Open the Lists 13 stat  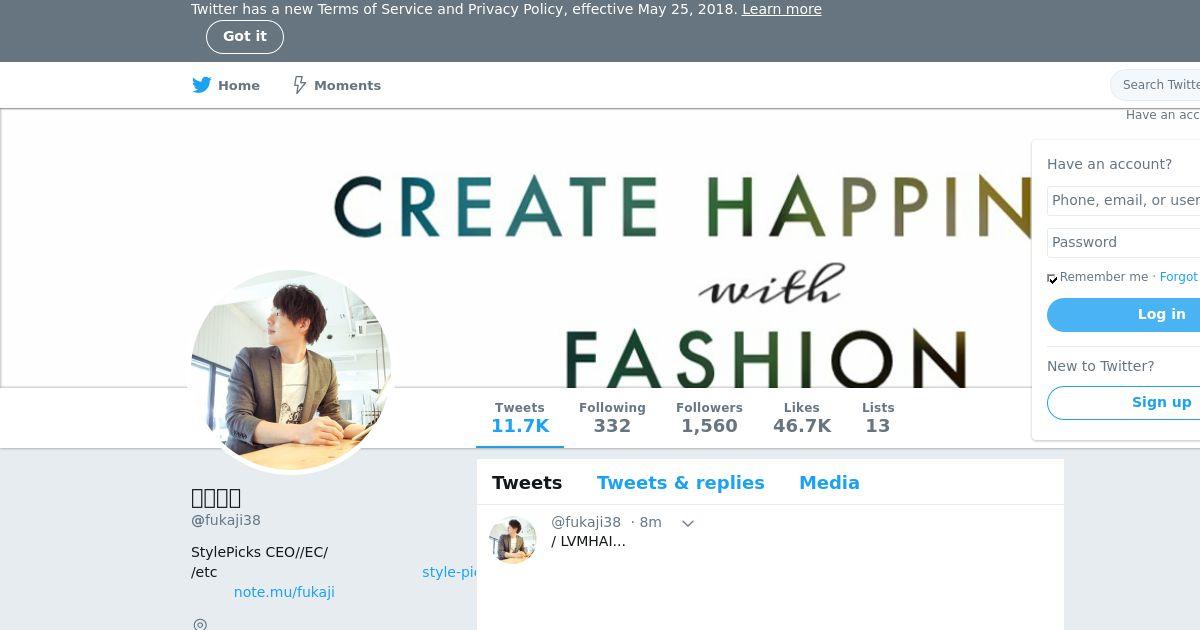tap(878, 418)
